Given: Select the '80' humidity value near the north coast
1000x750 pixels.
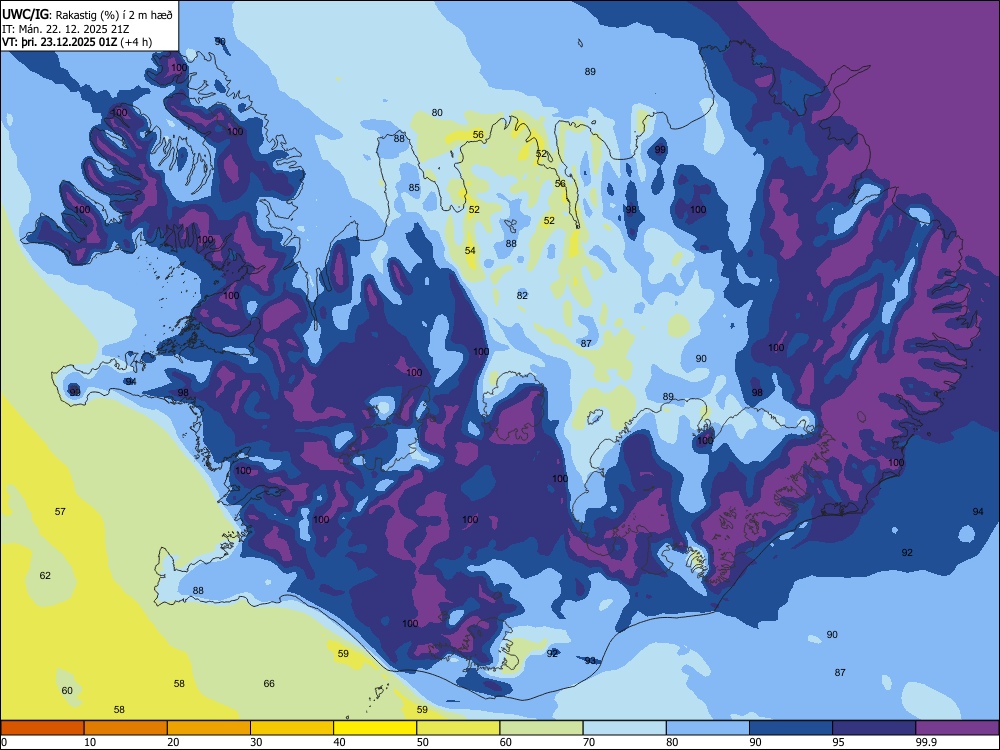Looking at the screenshot, I should coord(437,113).
